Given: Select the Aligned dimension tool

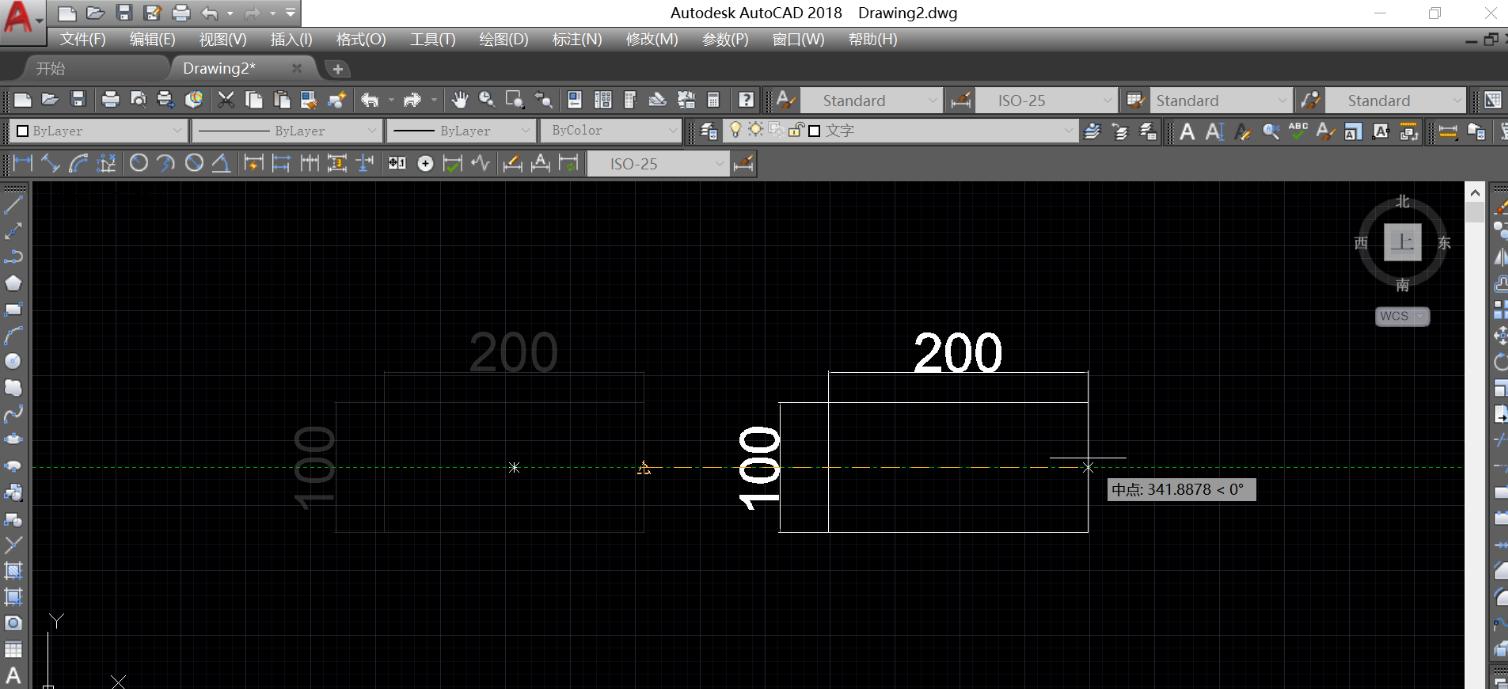Looking at the screenshot, I should pos(50,163).
